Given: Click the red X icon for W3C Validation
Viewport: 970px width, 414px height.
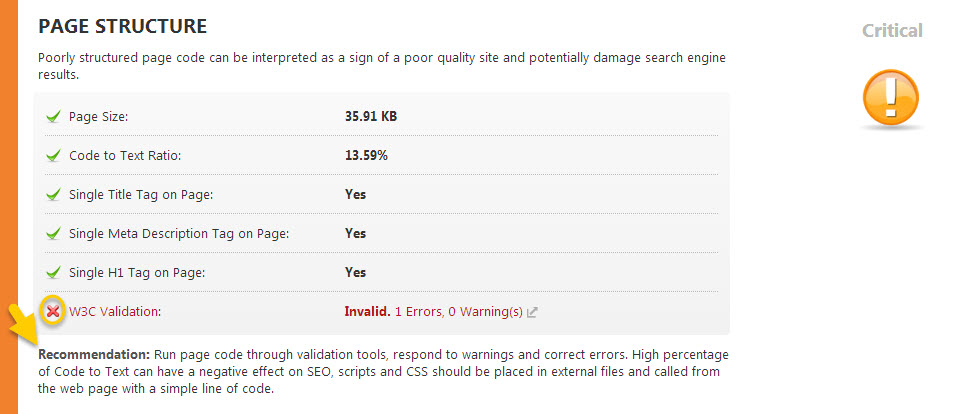Looking at the screenshot, I should [53, 312].
